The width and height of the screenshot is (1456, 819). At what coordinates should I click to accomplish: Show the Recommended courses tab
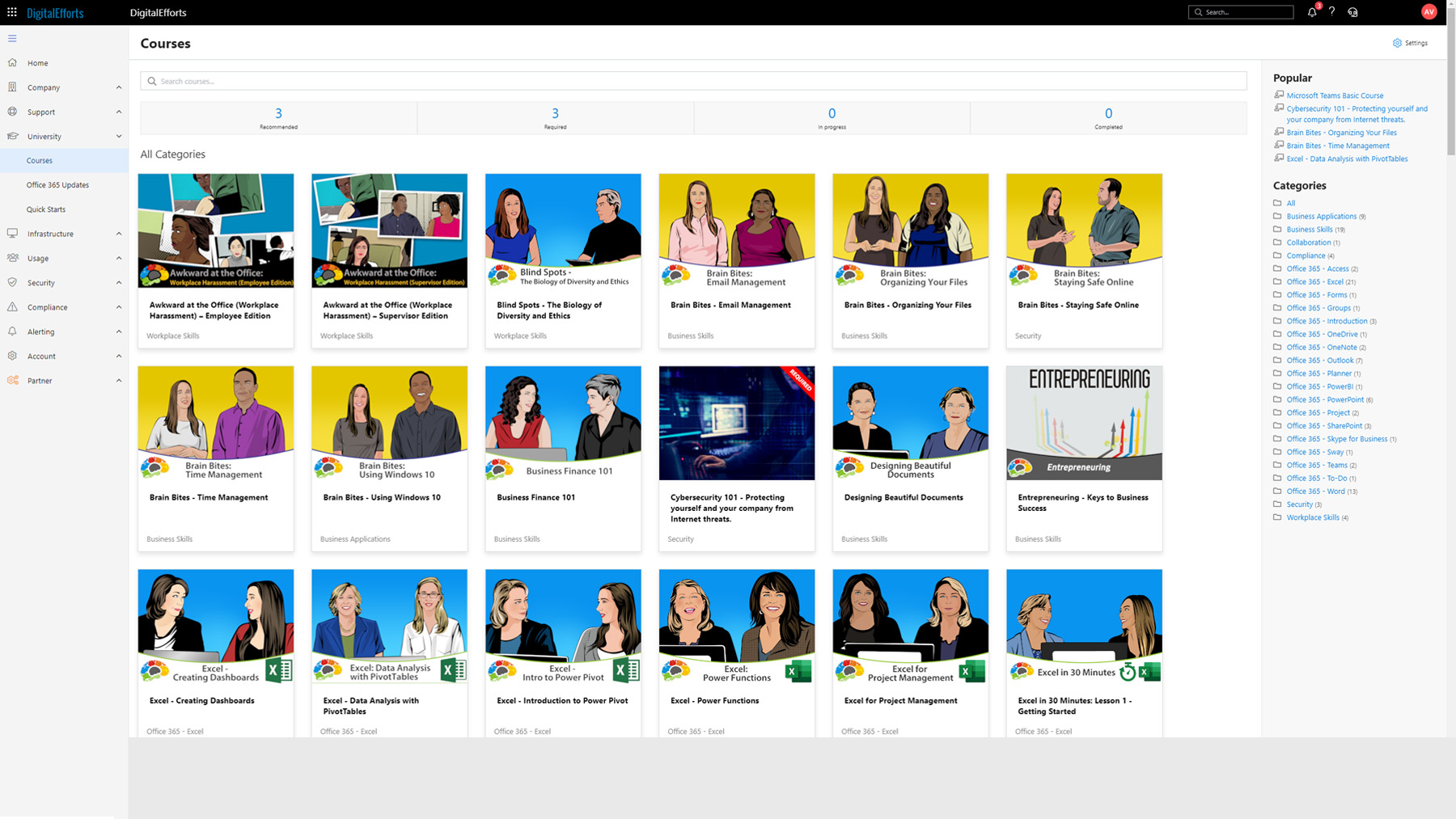coord(278,117)
